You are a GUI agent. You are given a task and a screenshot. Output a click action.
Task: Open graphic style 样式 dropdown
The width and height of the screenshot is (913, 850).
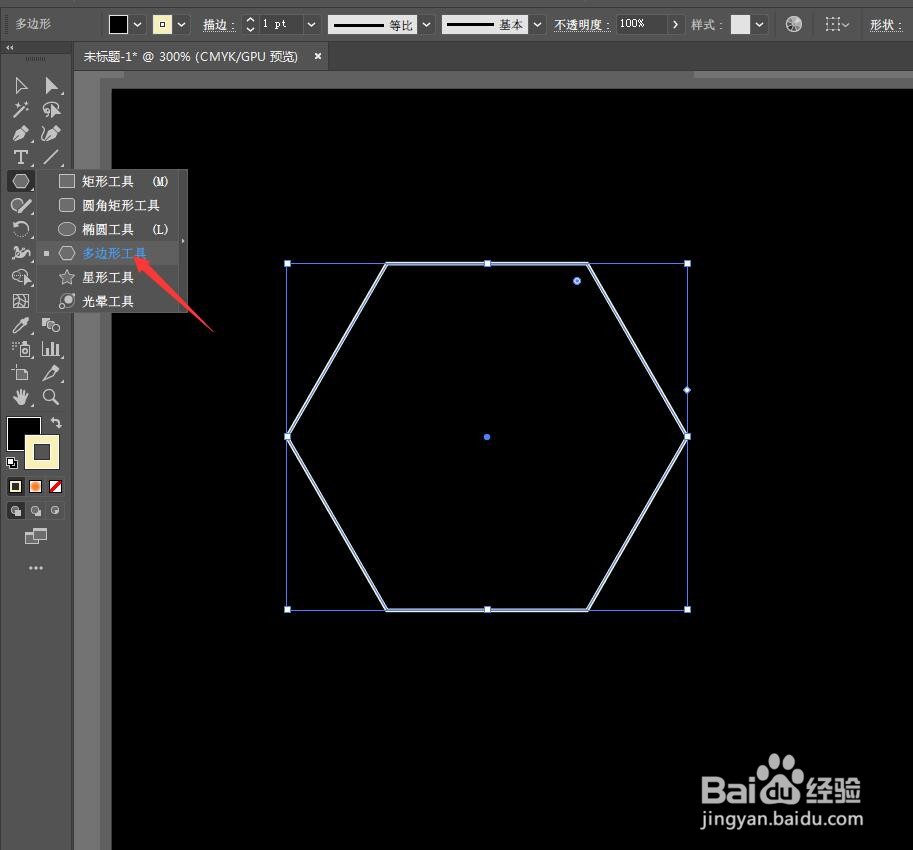coord(759,24)
